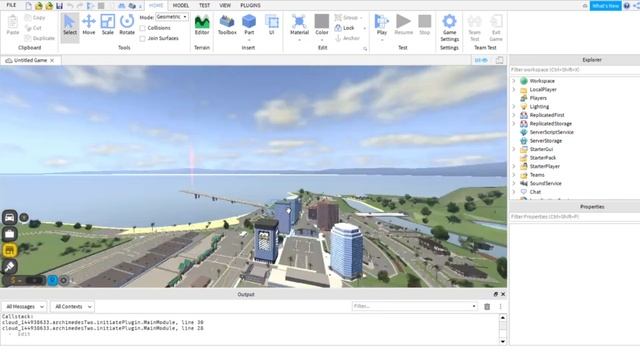Open the Output panel options menu
Image resolution: width=640 pixels, height=360 pixels.
pos(500,307)
